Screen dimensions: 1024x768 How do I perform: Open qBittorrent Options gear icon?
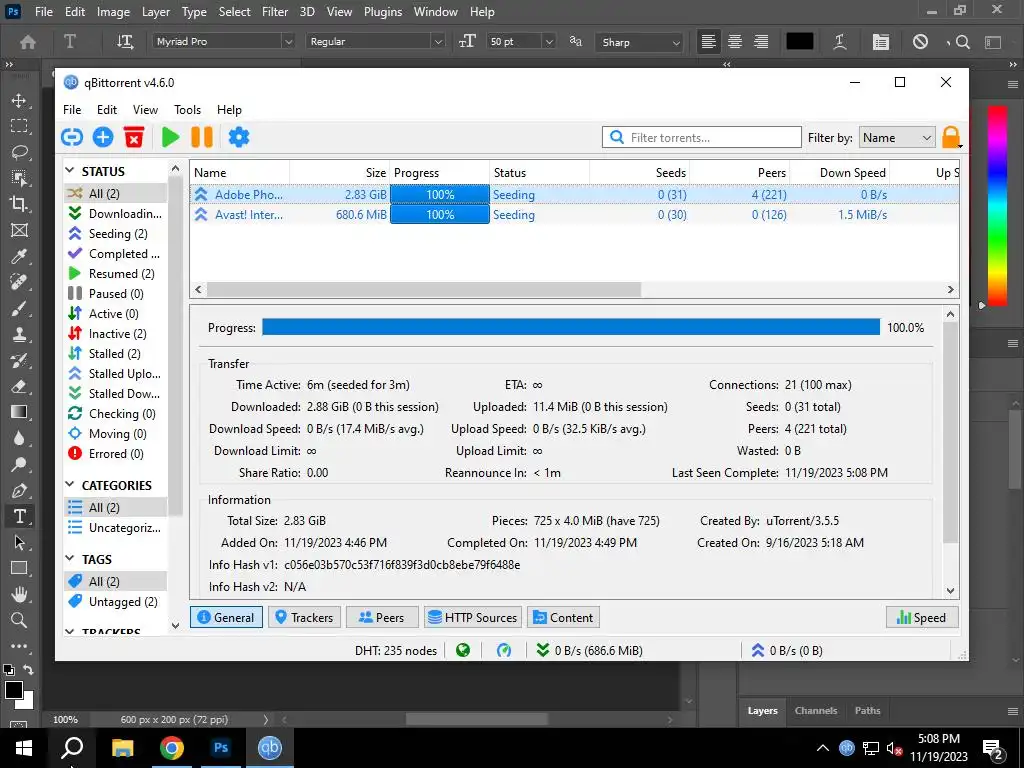239,137
